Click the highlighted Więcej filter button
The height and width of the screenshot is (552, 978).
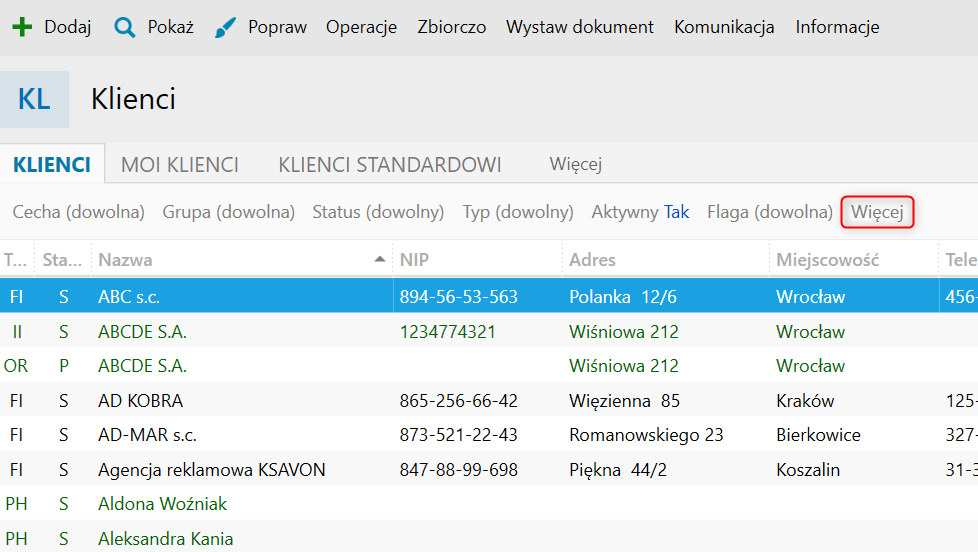click(x=877, y=212)
